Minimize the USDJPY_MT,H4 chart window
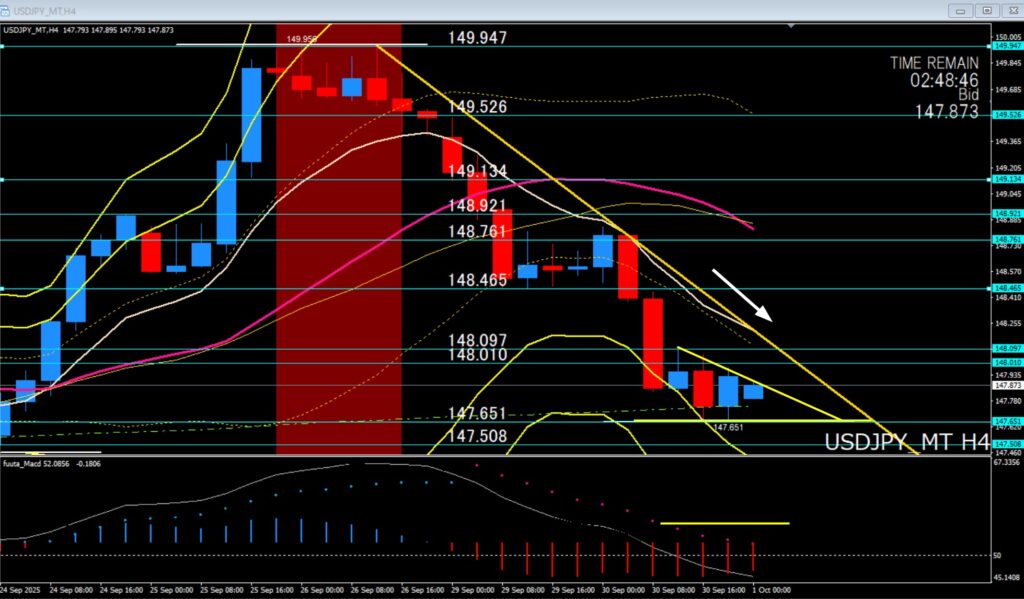This screenshot has width=1024, height=599. pyautogui.click(x=962, y=10)
